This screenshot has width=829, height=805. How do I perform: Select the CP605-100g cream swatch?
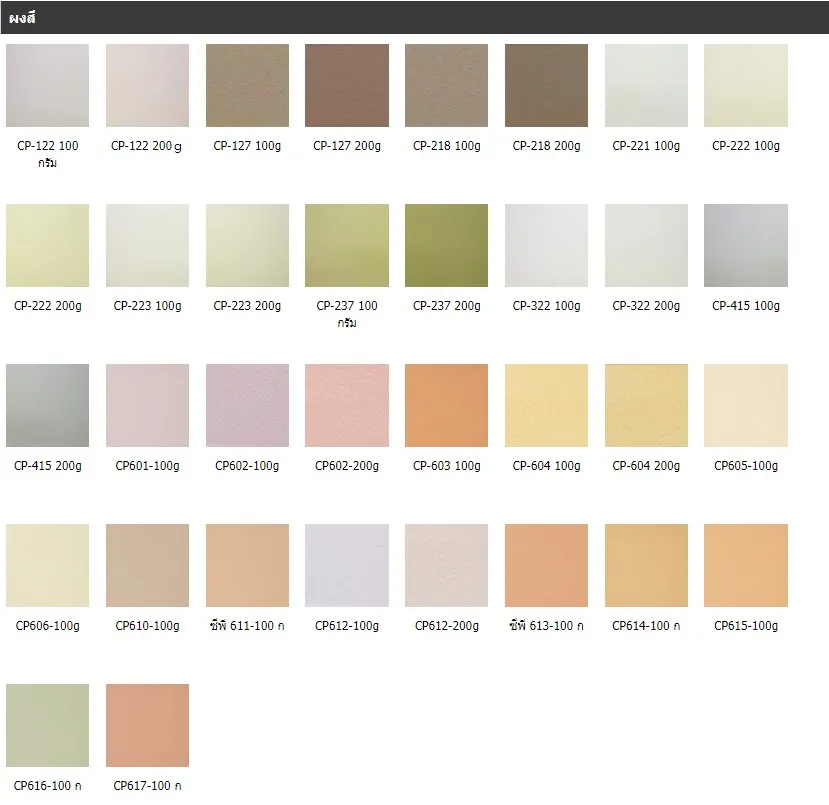pyautogui.click(x=746, y=405)
